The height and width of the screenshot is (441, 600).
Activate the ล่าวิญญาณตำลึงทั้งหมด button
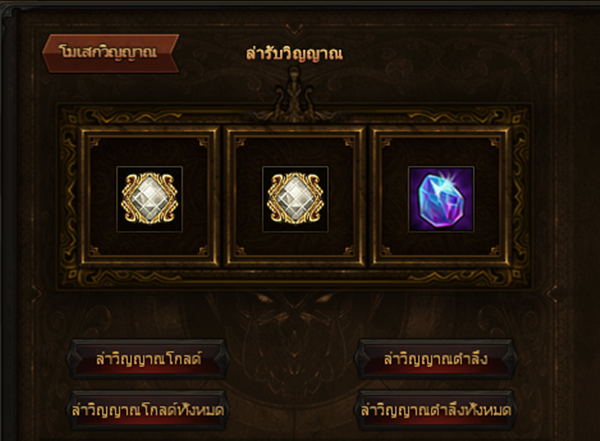[x=435, y=410]
